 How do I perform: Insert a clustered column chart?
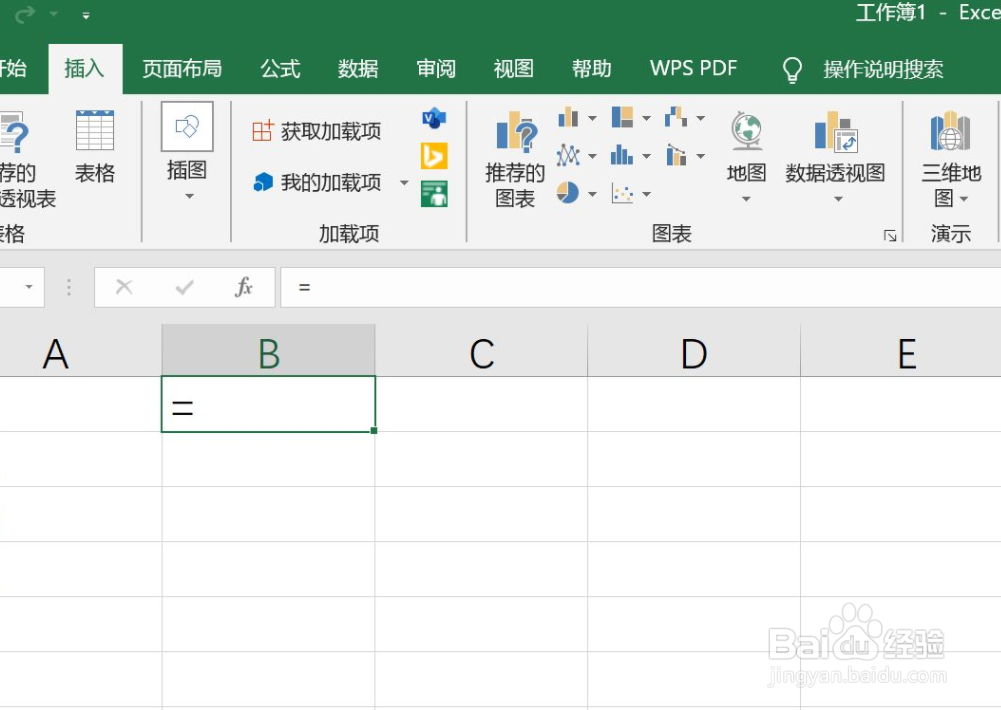(x=569, y=117)
